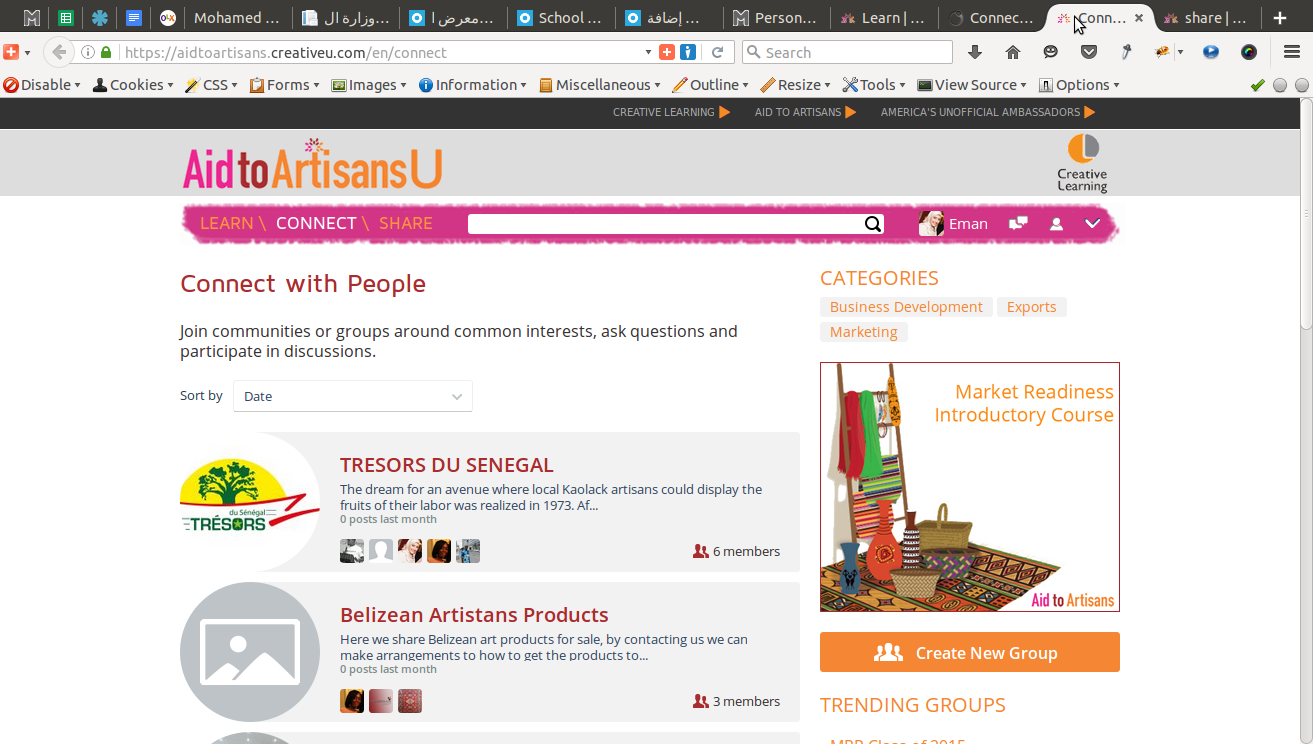This screenshot has width=1313, height=744.
Task: Go back with the browser back arrow
Action: tap(59, 52)
